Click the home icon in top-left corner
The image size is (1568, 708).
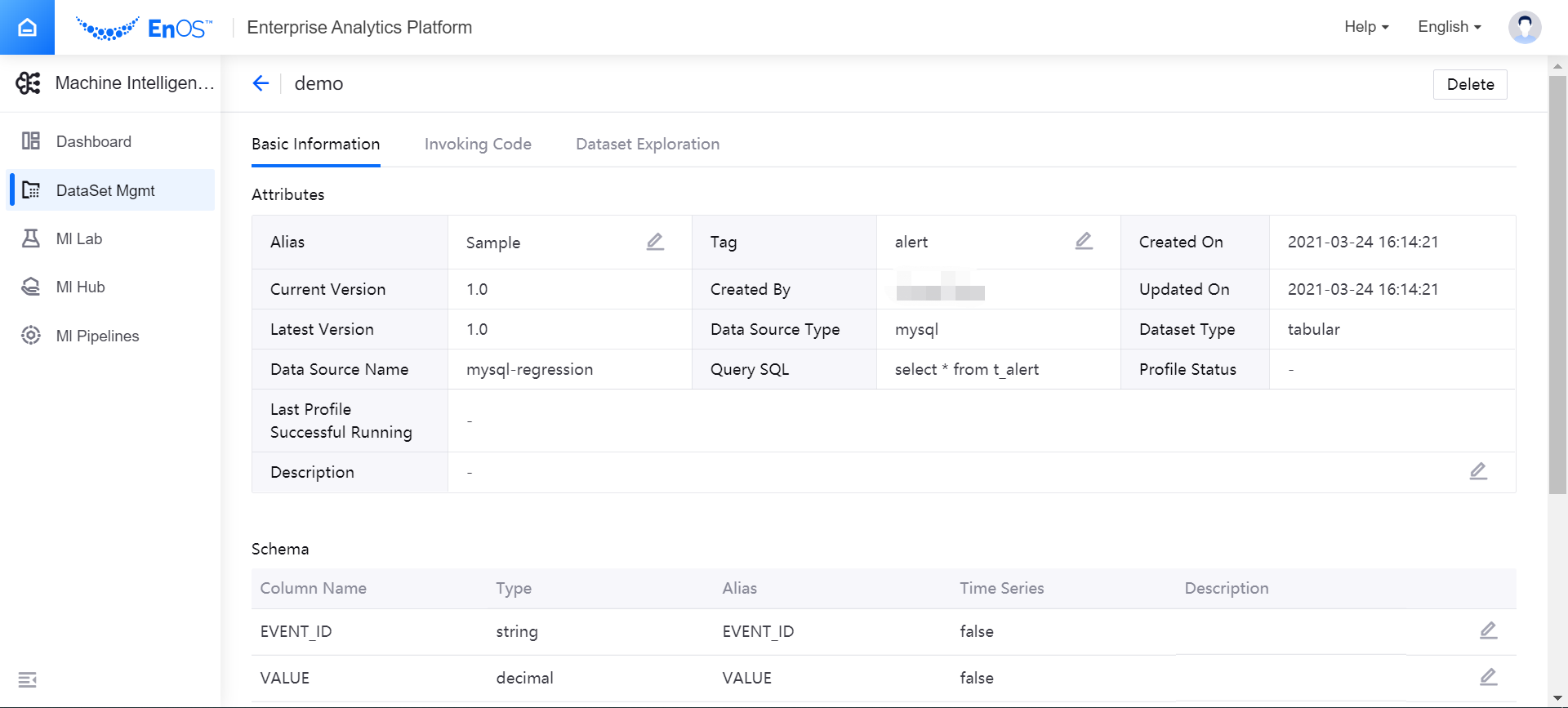click(x=27, y=27)
